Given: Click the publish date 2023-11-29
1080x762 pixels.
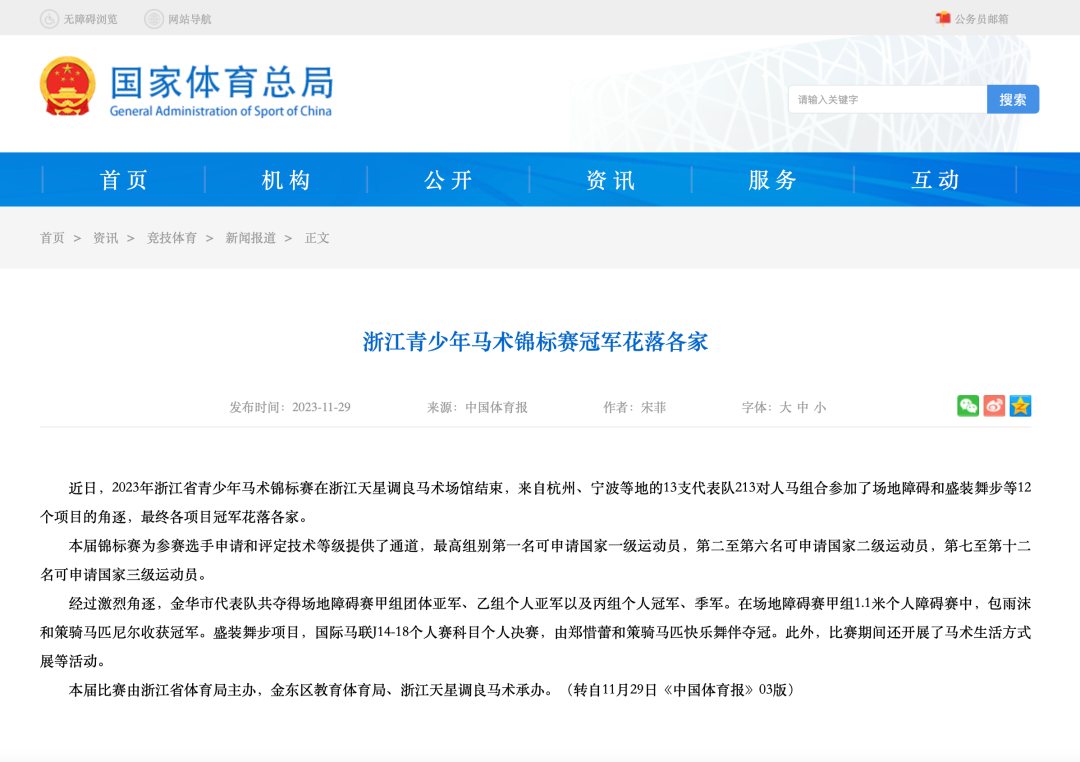Looking at the screenshot, I should click(321, 407).
